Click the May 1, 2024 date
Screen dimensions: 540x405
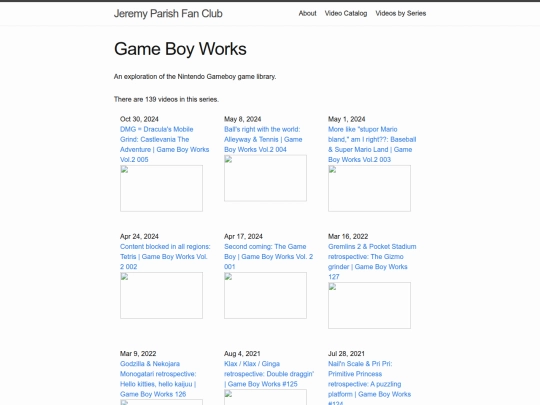tap(346, 119)
